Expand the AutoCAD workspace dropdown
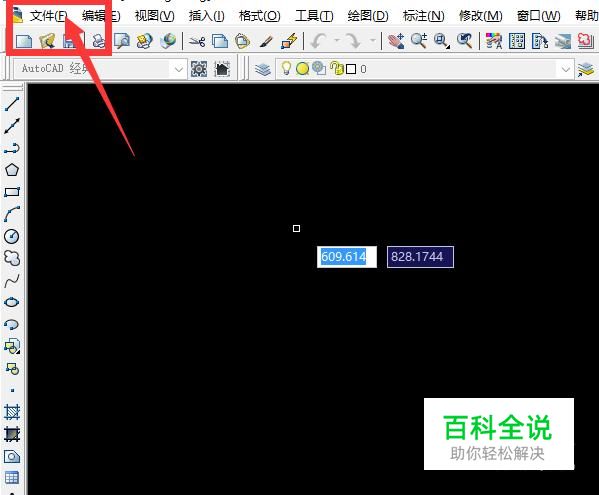This screenshot has height=495, width=599. click(178, 69)
